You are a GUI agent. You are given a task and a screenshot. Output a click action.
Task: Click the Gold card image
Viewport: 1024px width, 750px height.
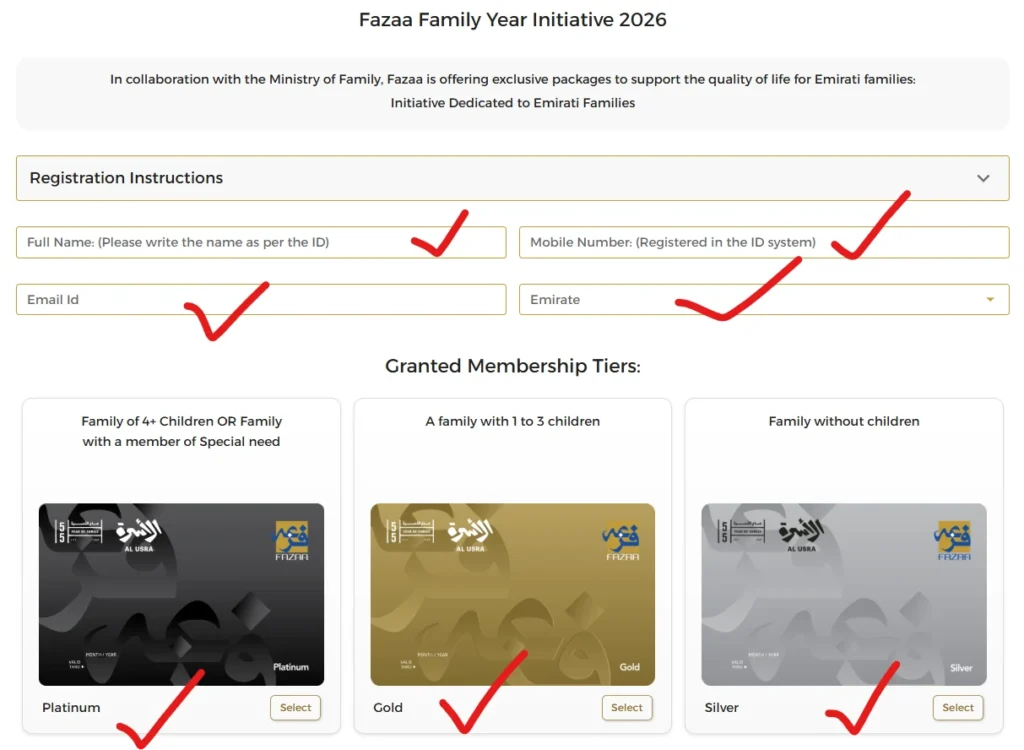(512, 595)
